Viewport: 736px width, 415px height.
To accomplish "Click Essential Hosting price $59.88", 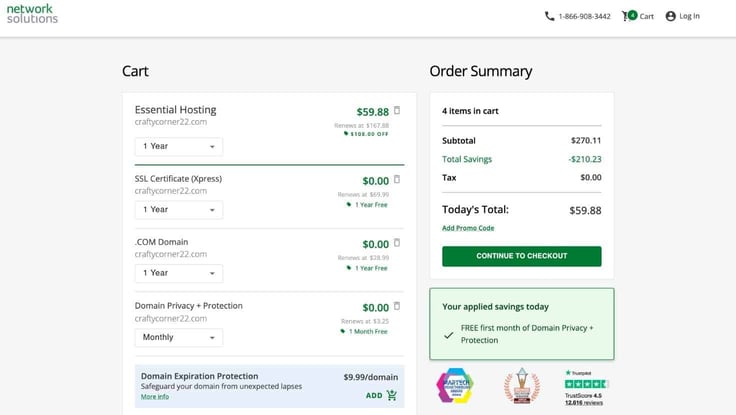I will [x=373, y=112].
